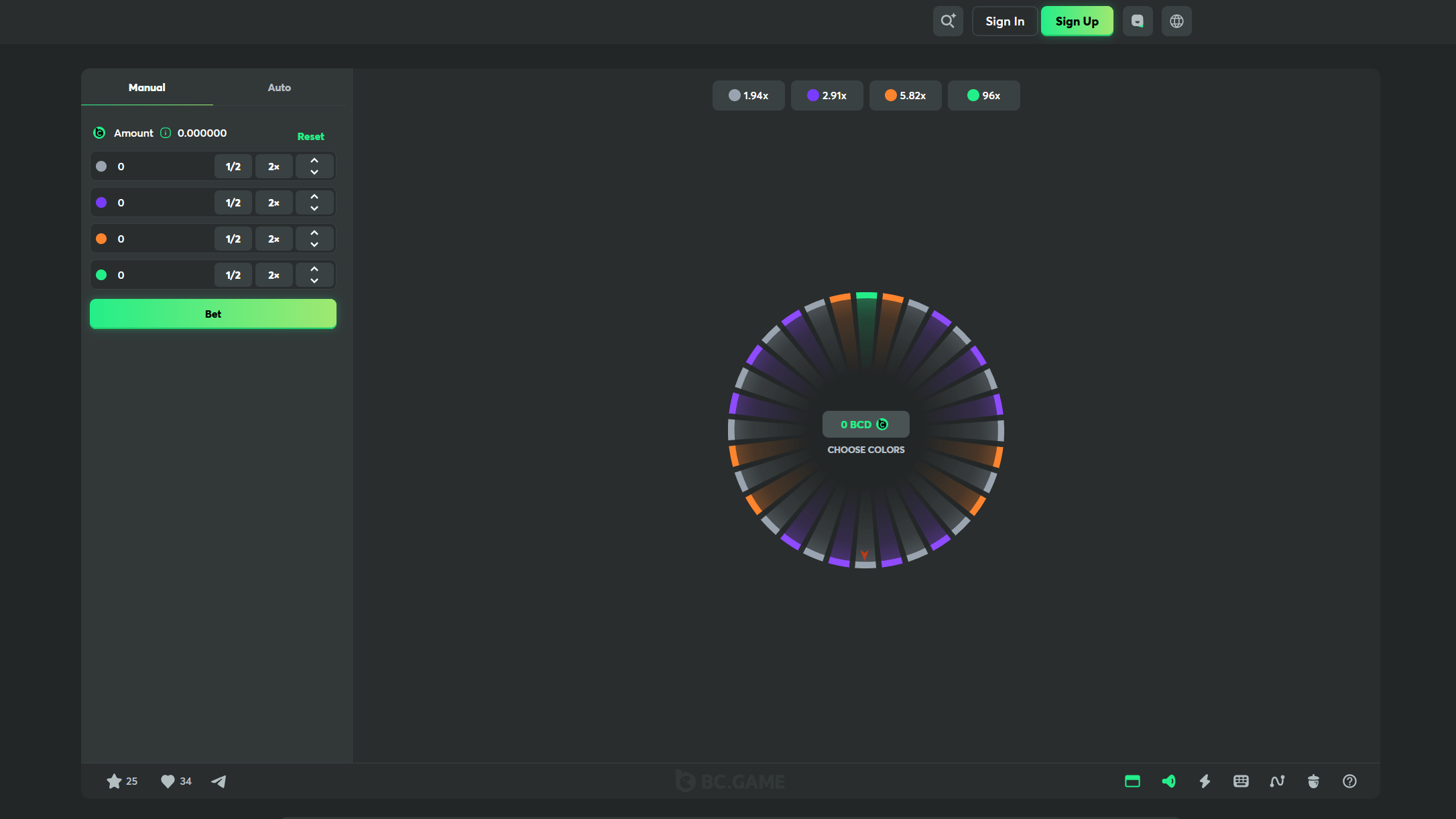The height and width of the screenshot is (819, 1456).
Task: Adjust purple bet with stepper arrows
Action: [314, 202]
